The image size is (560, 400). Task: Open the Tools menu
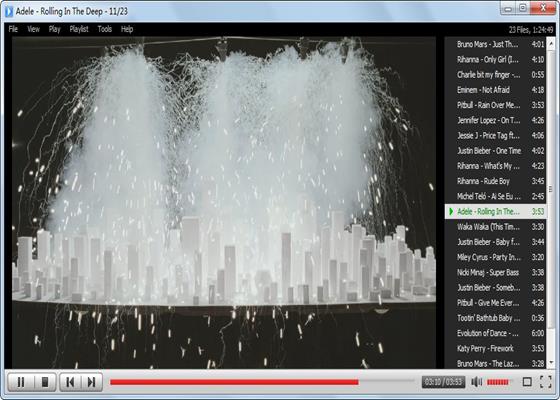105,29
